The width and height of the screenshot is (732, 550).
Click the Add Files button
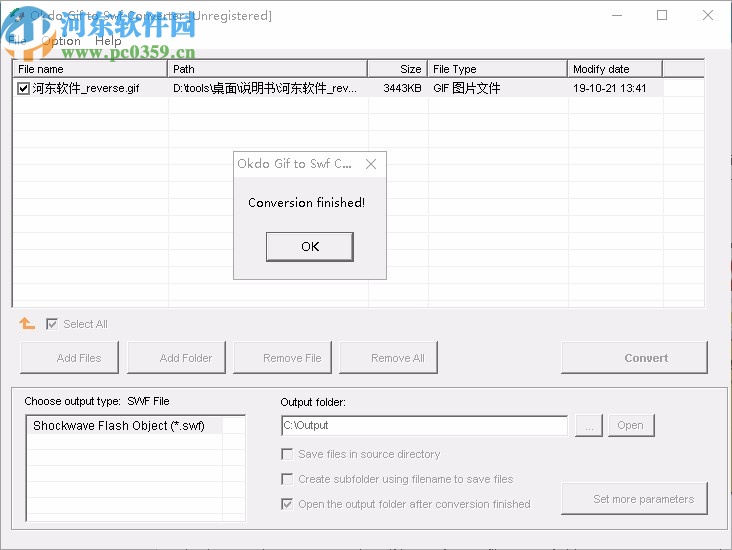pyautogui.click(x=70, y=358)
